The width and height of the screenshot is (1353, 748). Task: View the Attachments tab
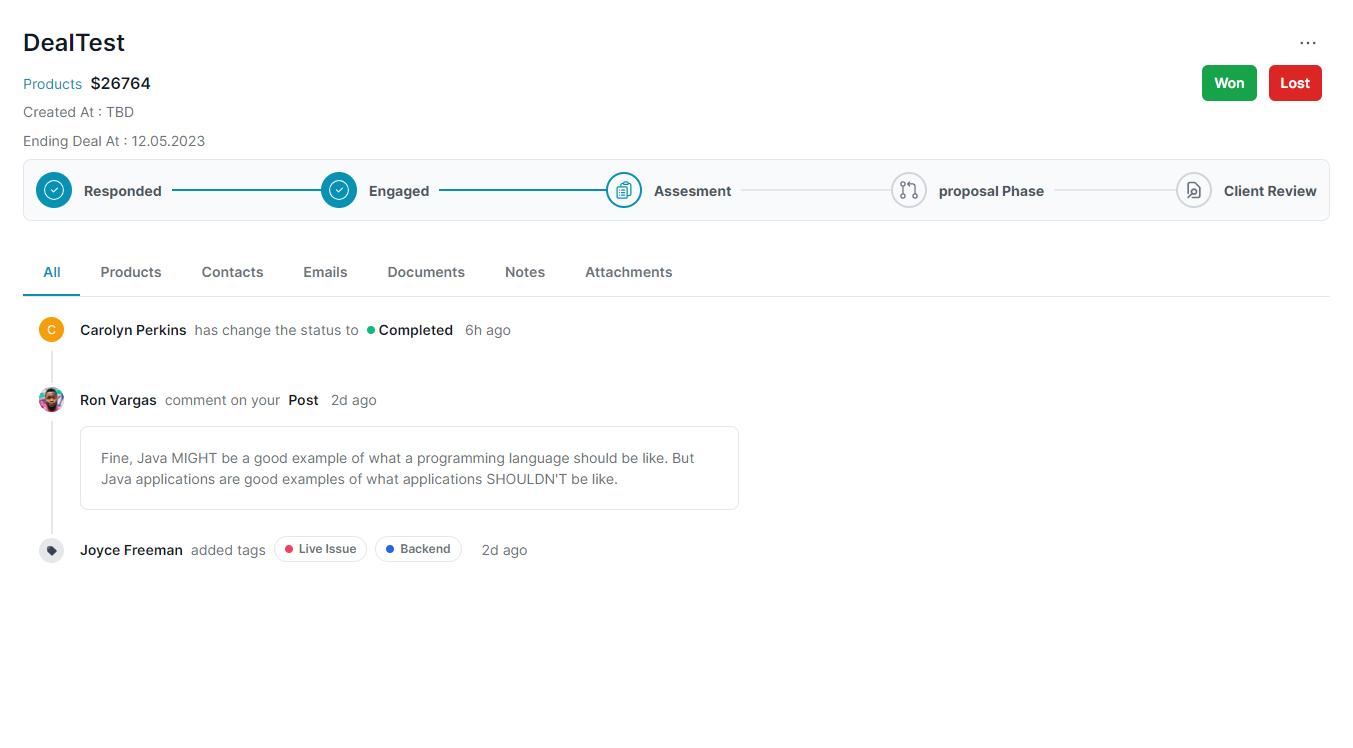click(x=628, y=272)
